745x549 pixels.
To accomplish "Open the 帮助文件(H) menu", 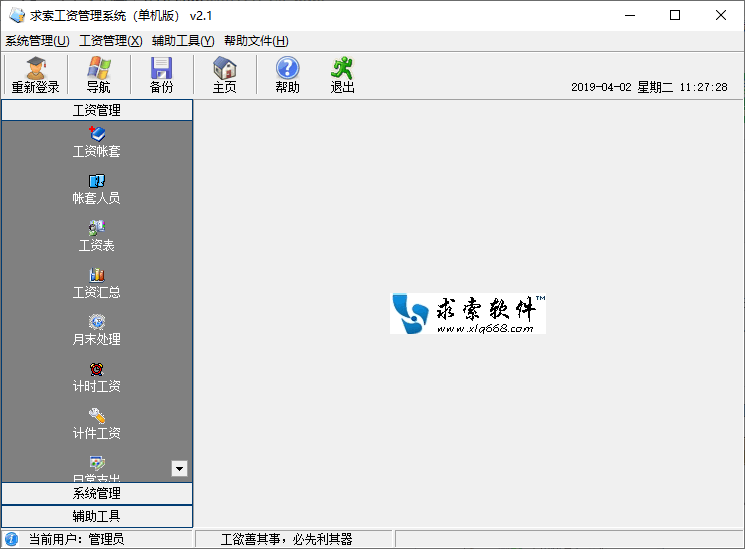I will point(256,41).
